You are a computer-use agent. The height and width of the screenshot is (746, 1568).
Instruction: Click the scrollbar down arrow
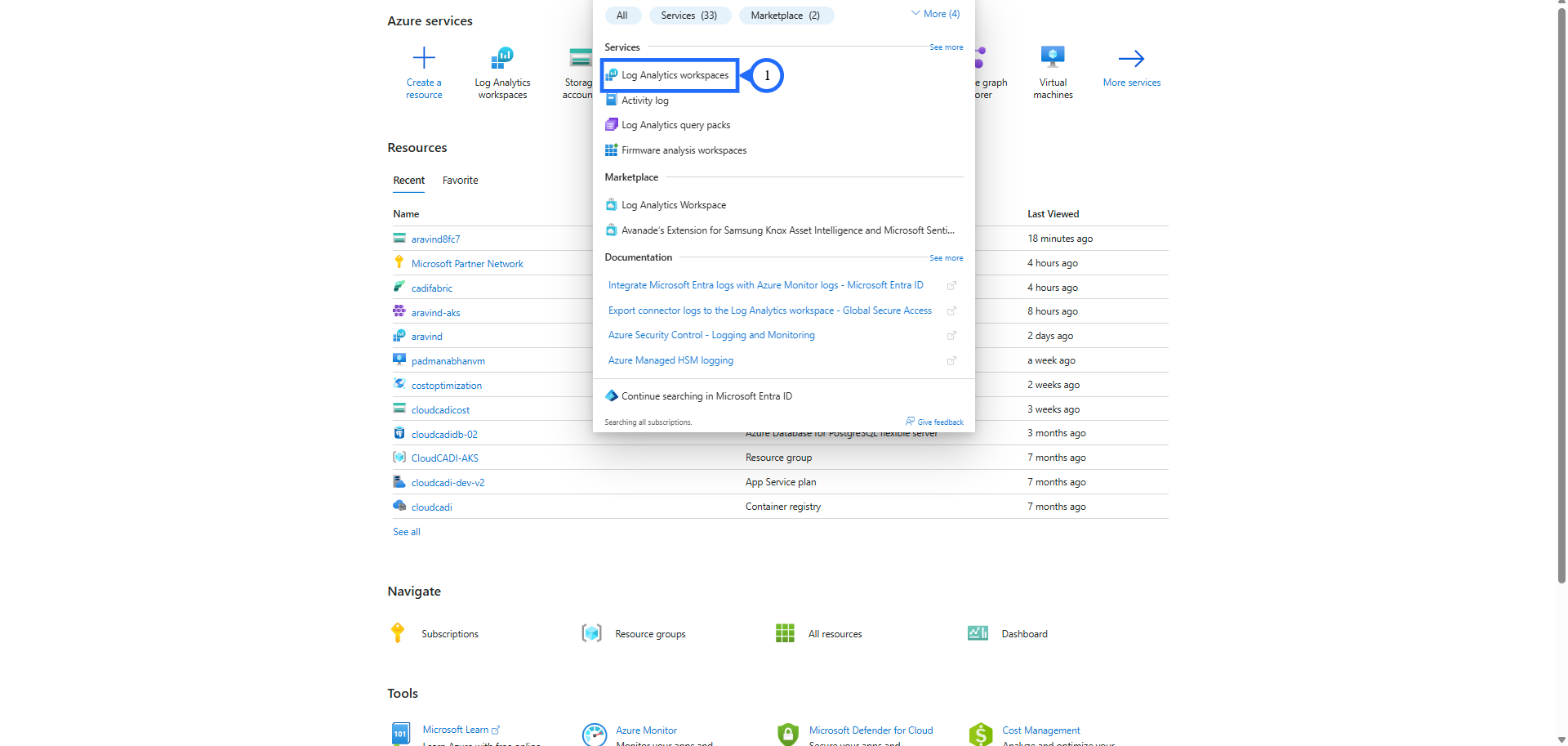point(1561,740)
